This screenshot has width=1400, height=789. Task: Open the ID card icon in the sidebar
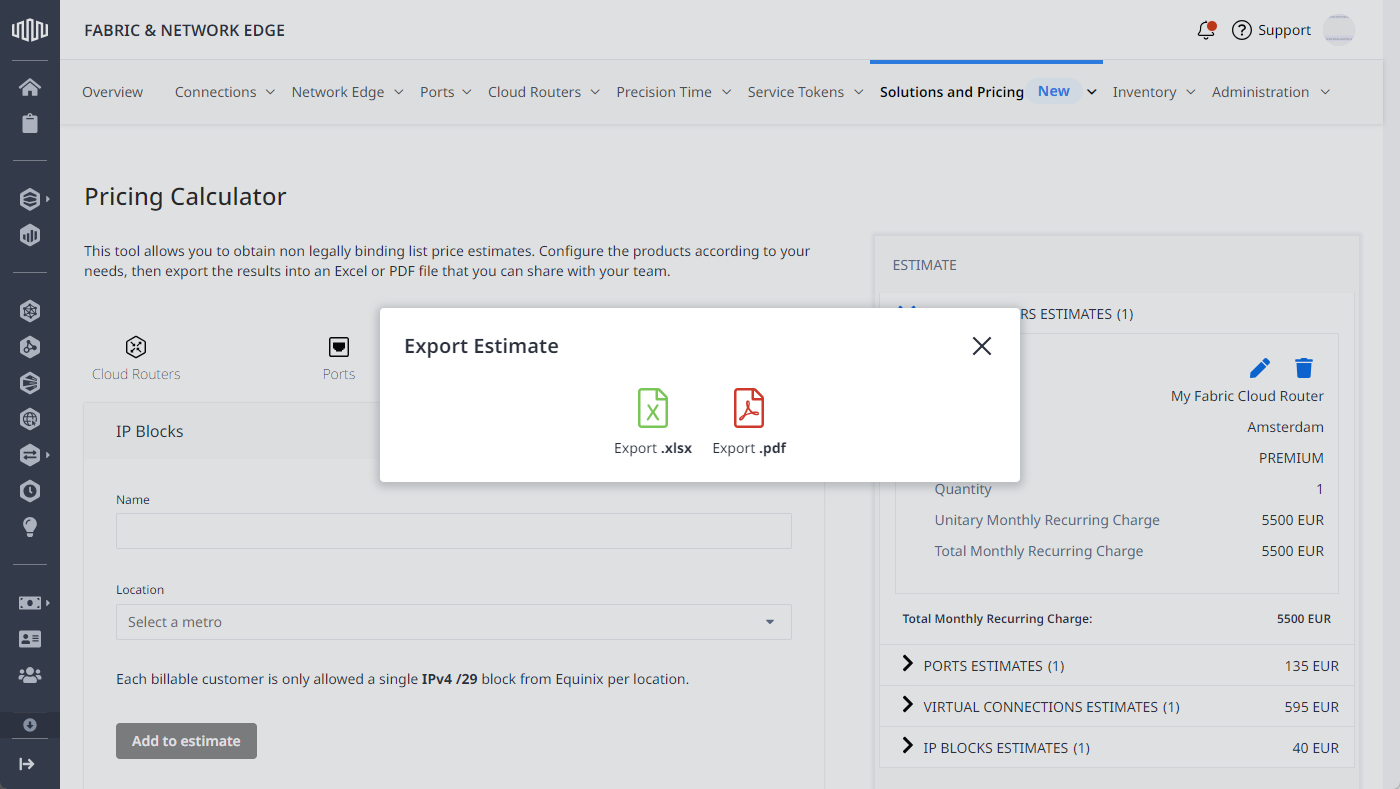click(30, 639)
